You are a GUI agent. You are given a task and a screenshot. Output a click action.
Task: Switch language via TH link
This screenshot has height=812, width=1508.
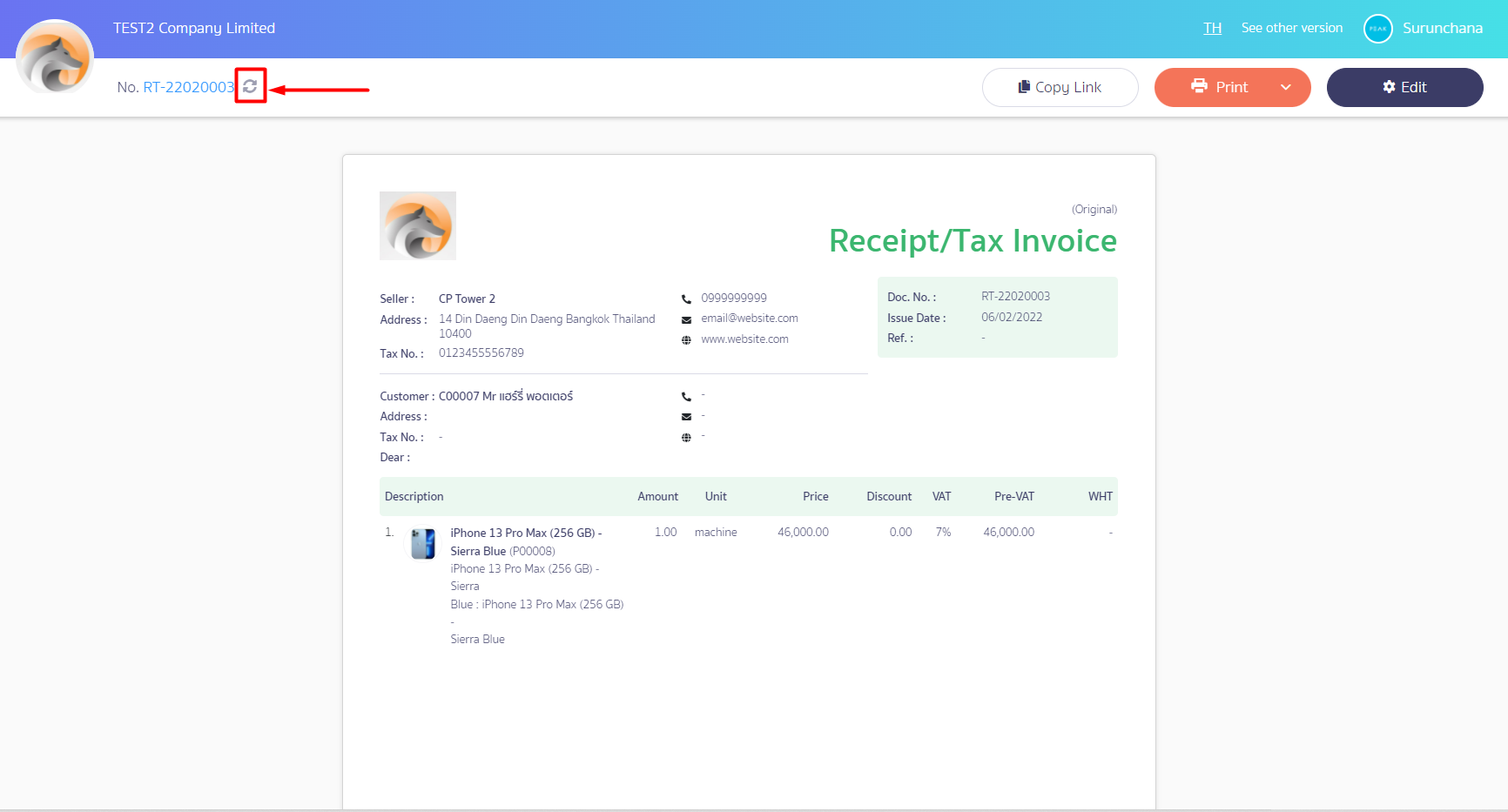[x=1212, y=28]
